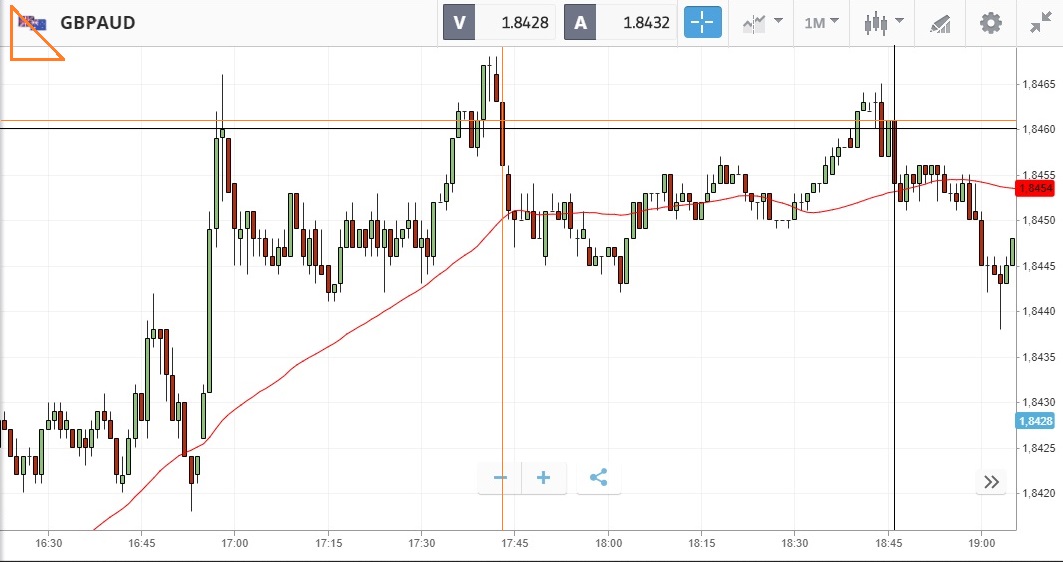1063x562 pixels.
Task: Select the GBPAUD instrument name
Action: [x=98, y=22]
